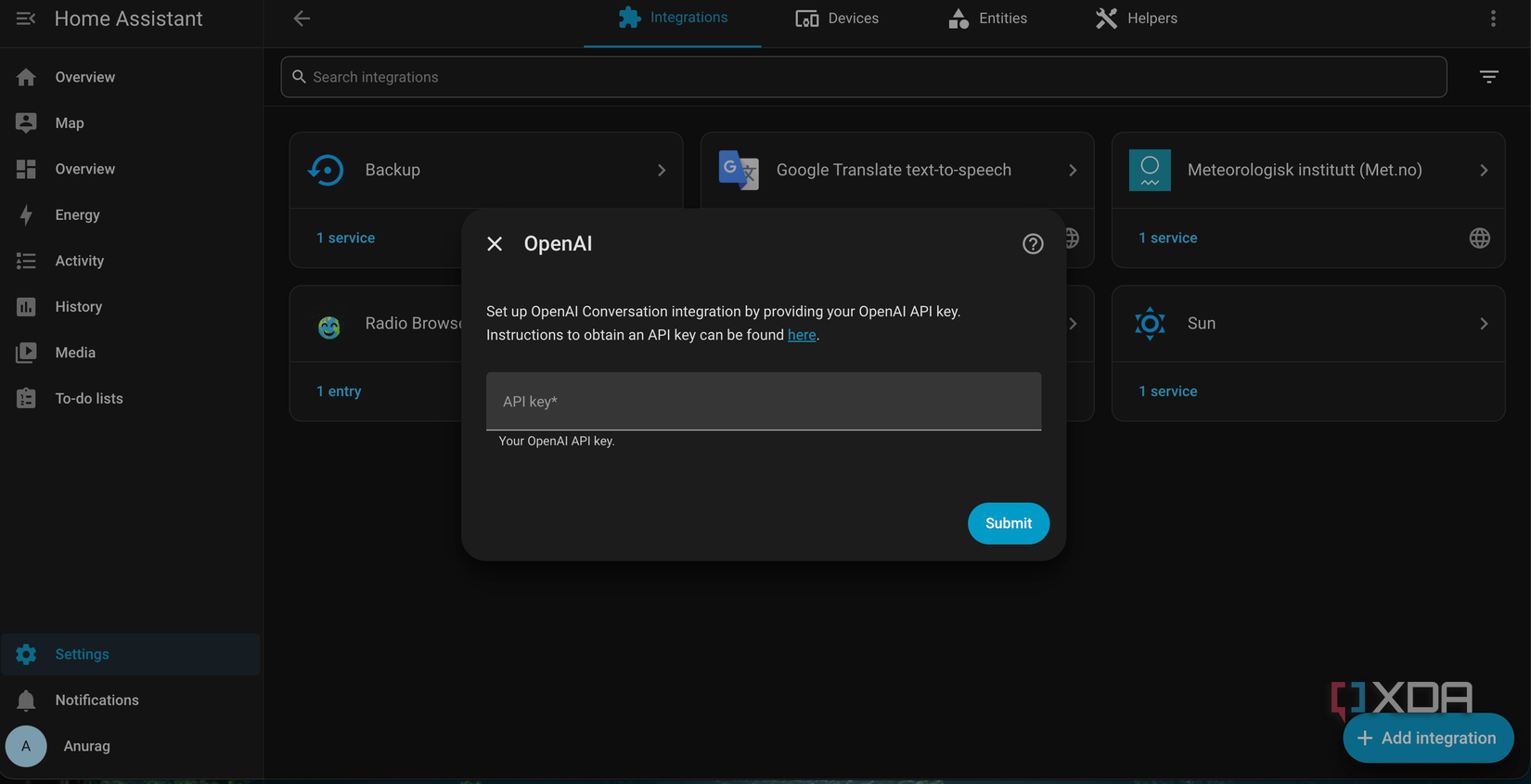The height and width of the screenshot is (784, 1531).
Task: Open Overview home icon in sidebar
Action: point(26,77)
